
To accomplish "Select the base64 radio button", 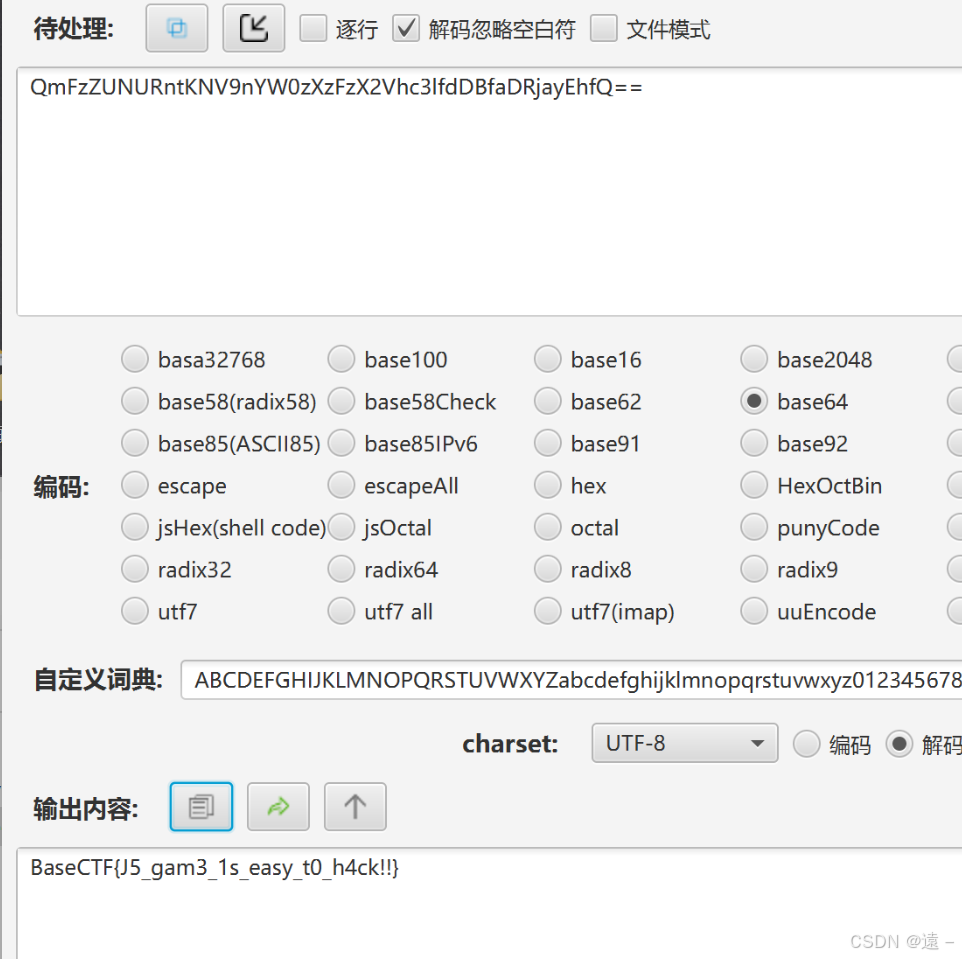I will (754, 401).
